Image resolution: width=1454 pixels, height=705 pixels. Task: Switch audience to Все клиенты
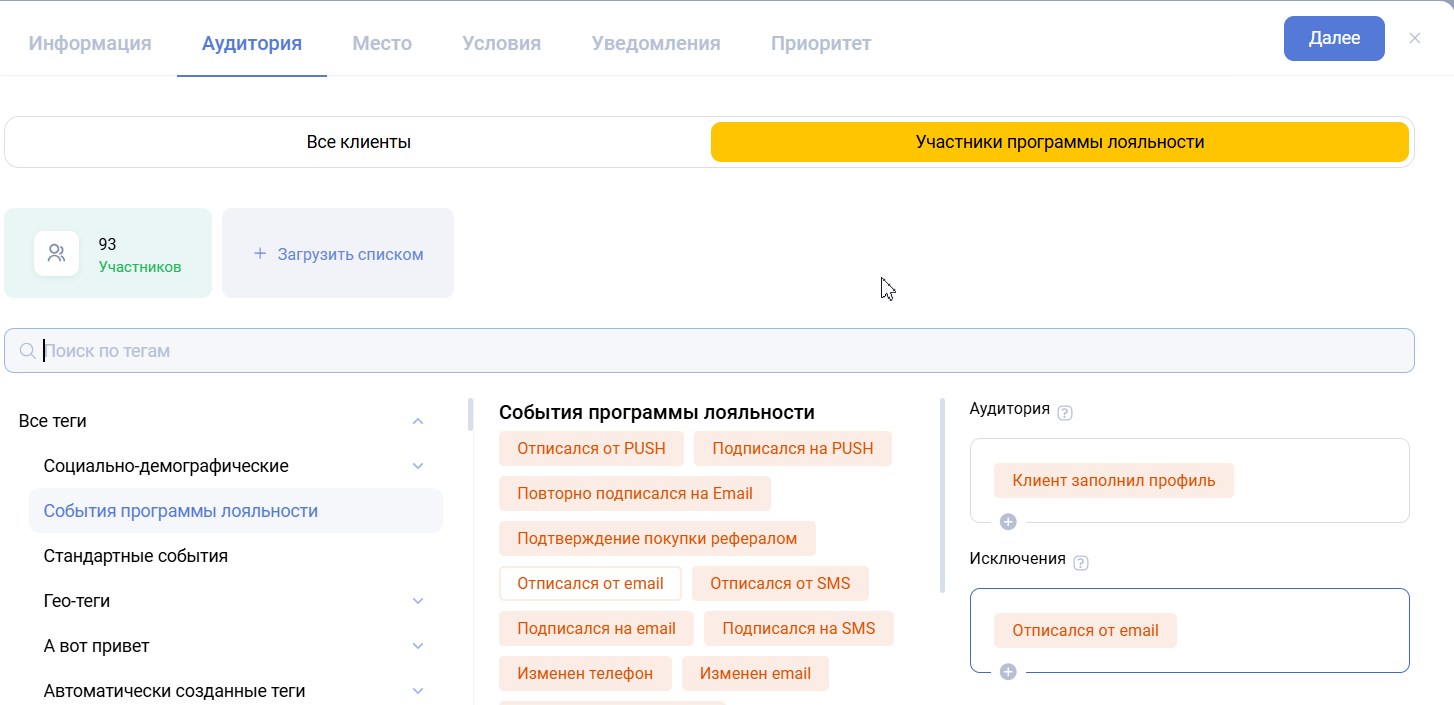358,142
